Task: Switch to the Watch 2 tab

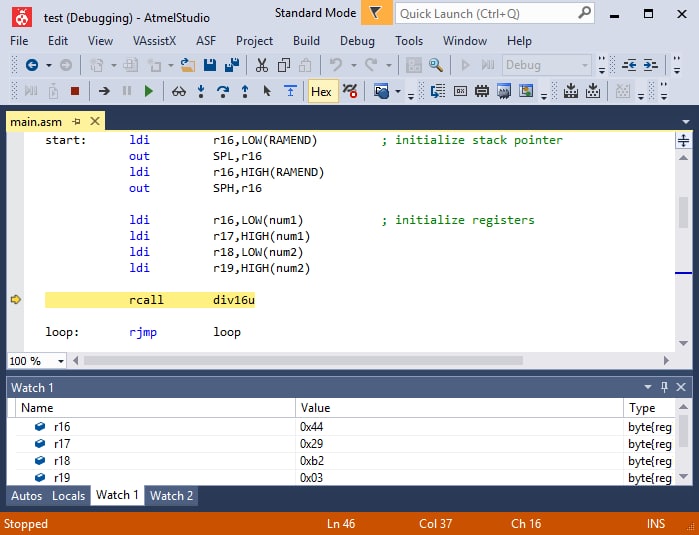Action: [171, 496]
